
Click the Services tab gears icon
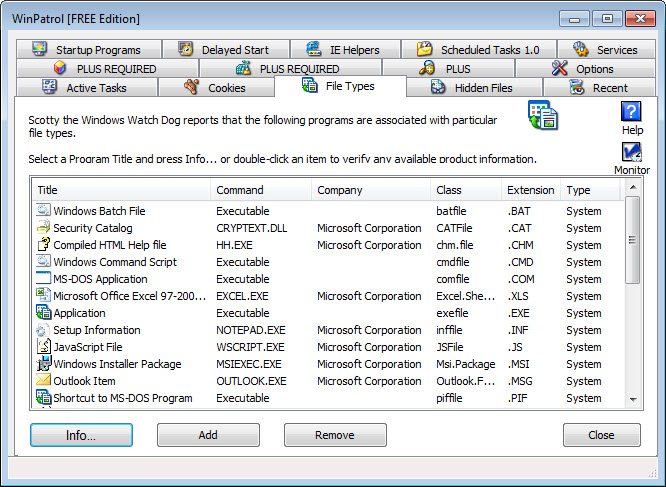click(581, 49)
